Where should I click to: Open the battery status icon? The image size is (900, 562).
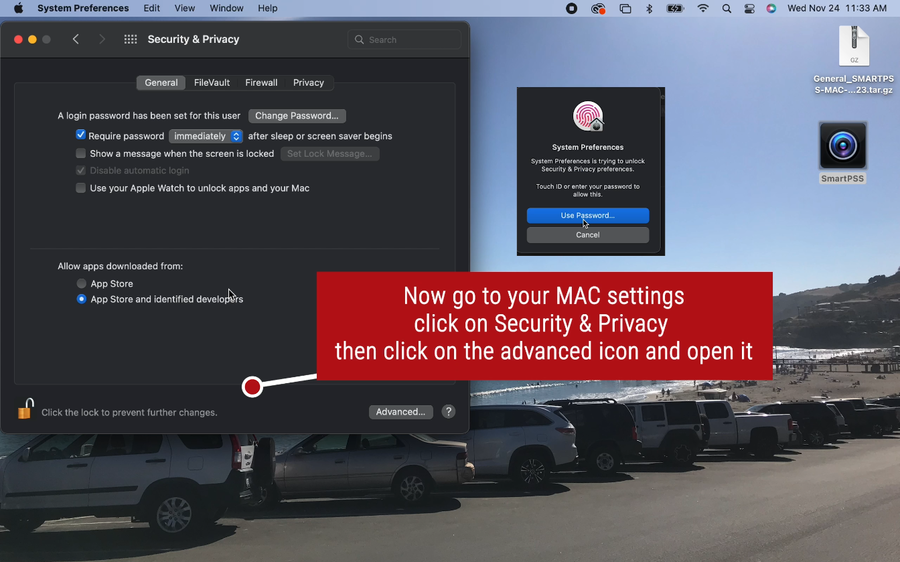(675, 8)
